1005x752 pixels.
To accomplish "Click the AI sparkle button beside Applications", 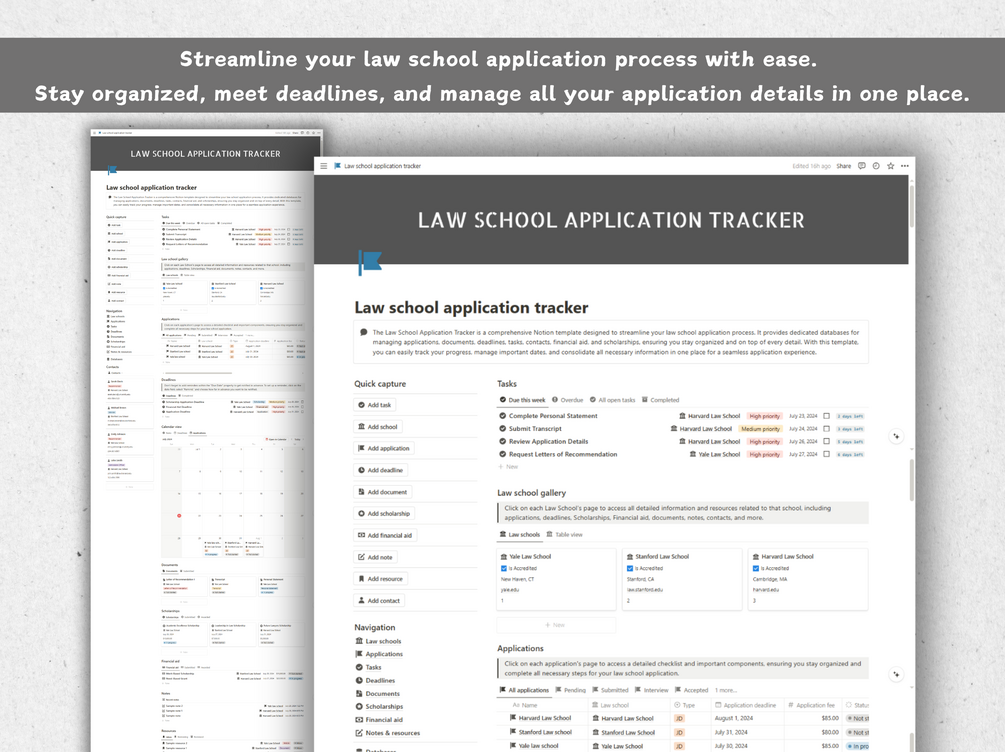I will tap(896, 674).
